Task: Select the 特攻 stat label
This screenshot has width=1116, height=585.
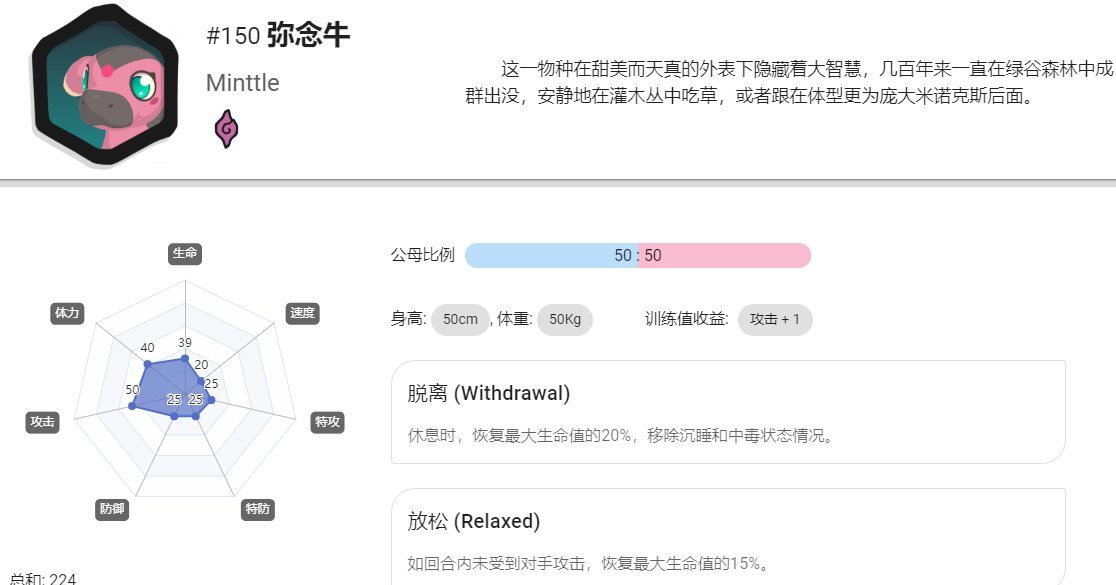Action: tap(327, 422)
